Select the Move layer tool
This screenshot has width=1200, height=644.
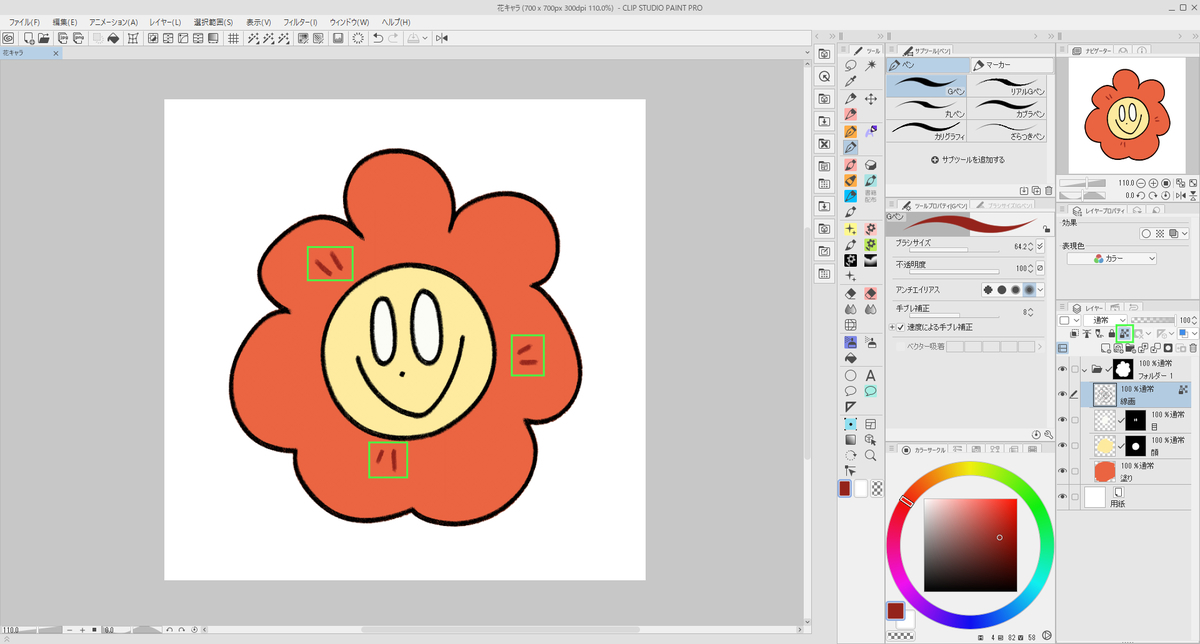[871, 98]
